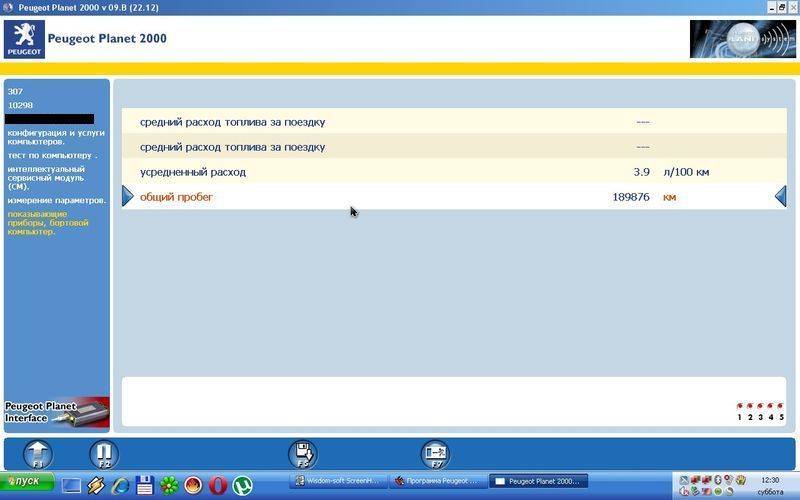The height and width of the screenshot is (500, 800).
Task: Click the right blue arrow on mileage row
Action: [x=781, y=197]
